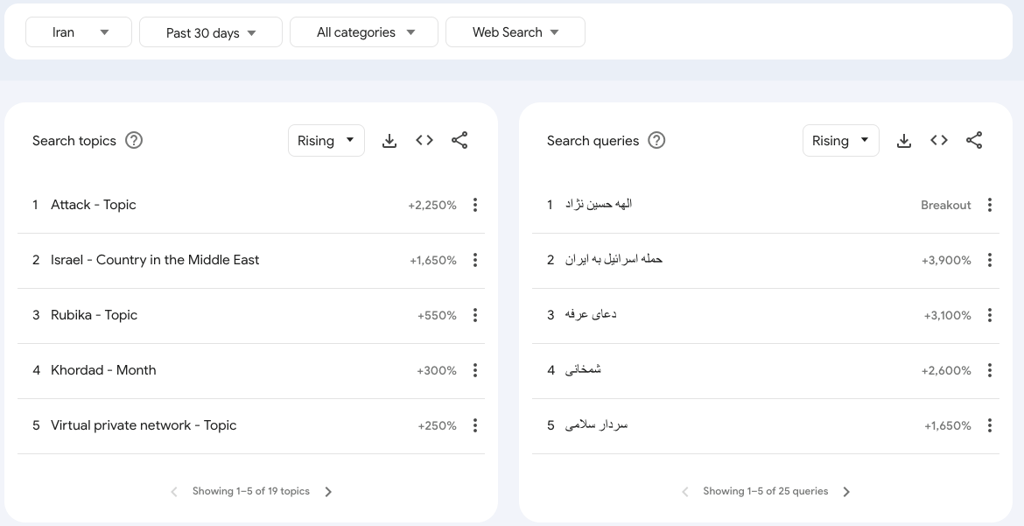Image resolution: width=1024 pixels, height=526 pixels.
Task: Open the All categories dropdown
Action: (x=364, y=32)
